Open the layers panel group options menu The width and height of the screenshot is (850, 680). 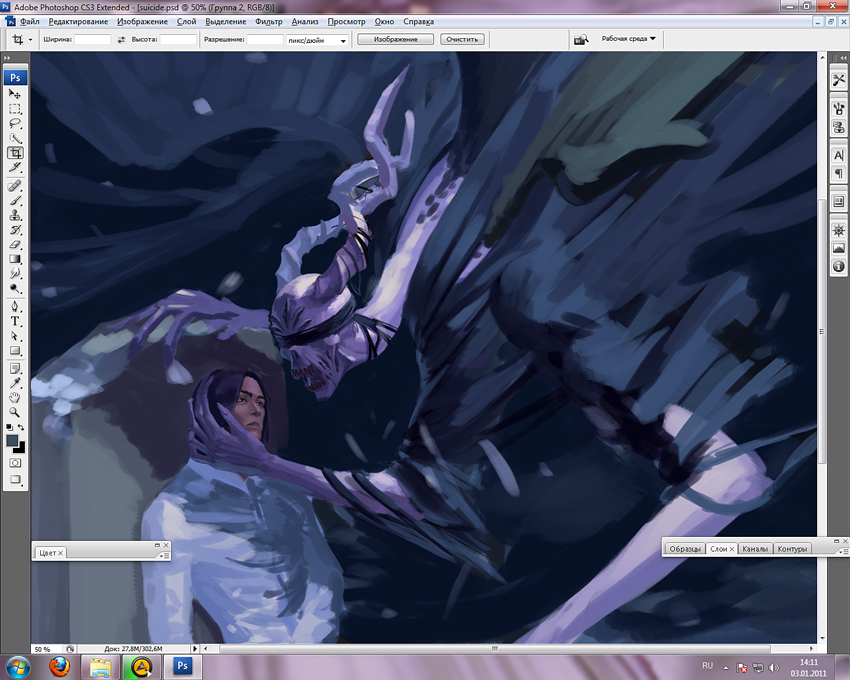click(x=843, y=551)
